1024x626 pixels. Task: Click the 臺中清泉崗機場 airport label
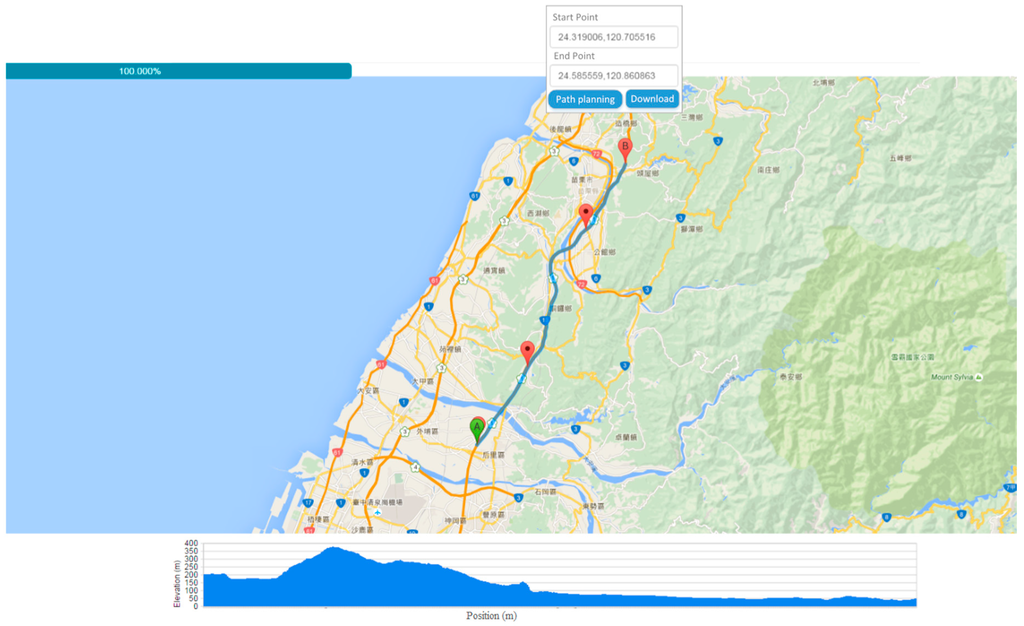(377, 503)
